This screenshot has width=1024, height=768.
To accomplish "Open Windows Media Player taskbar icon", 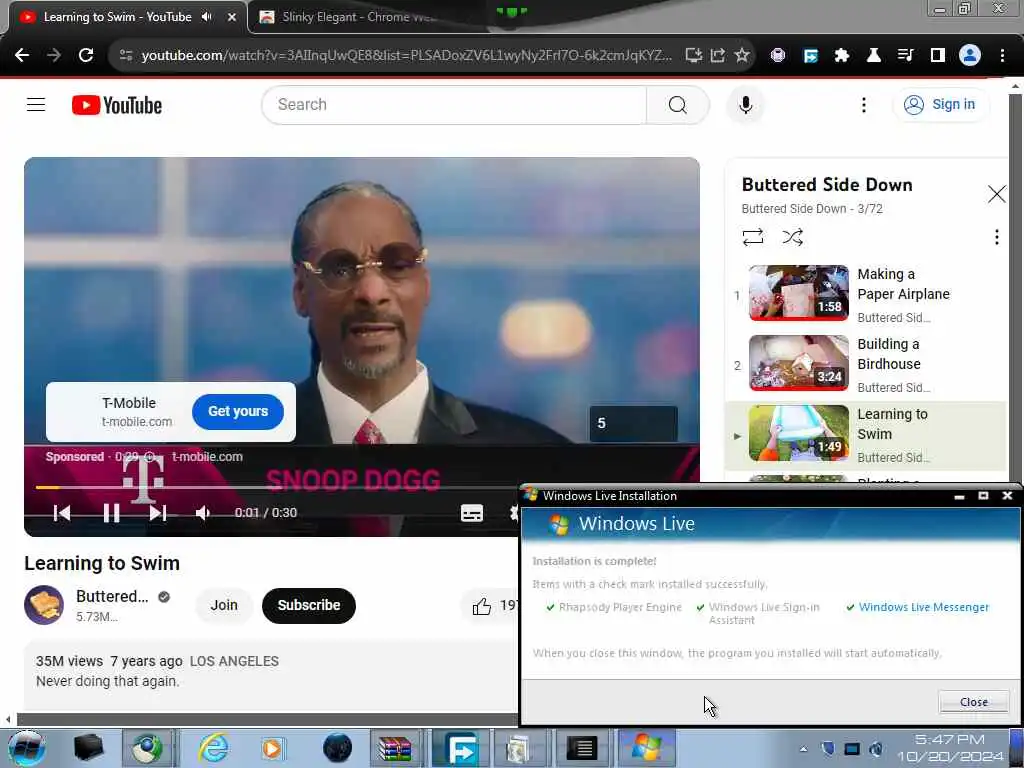I will [273, 748].
